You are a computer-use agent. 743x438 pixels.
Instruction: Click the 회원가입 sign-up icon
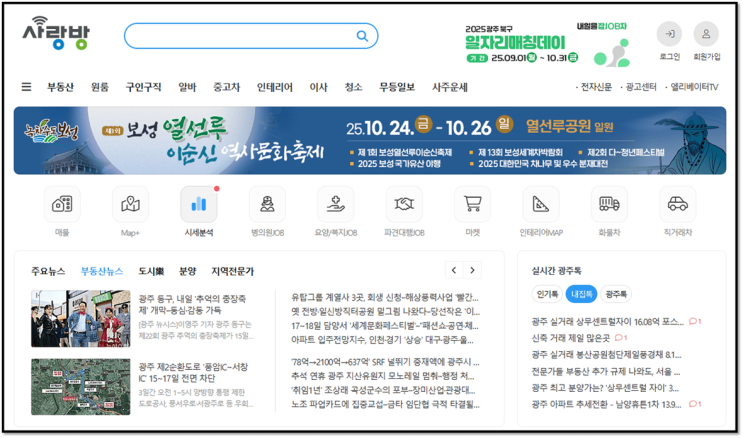tap(706, 34)
